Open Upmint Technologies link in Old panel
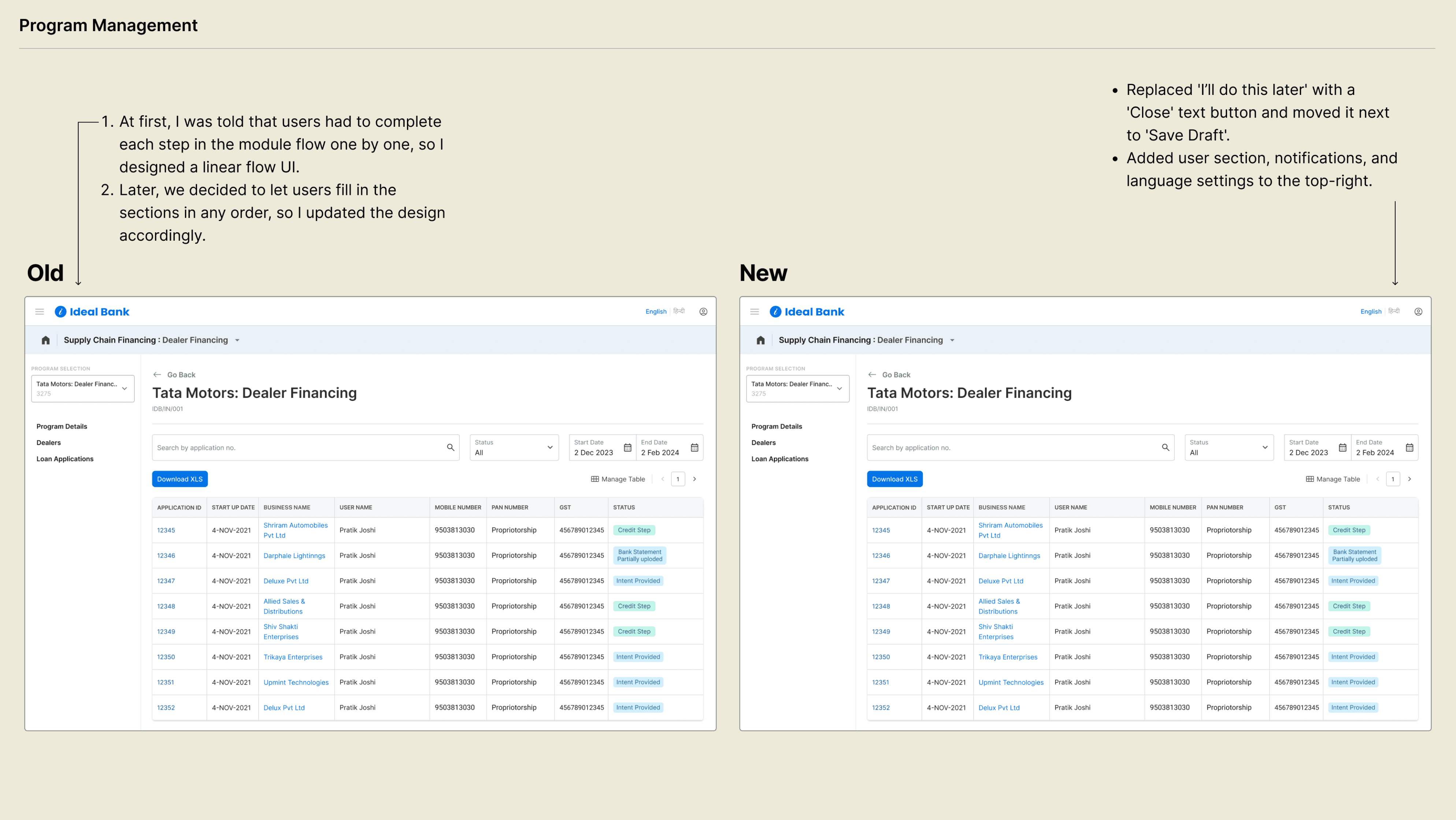Image resolution: width=1456 pixels, height=820 pixels. tap(296, 682)
